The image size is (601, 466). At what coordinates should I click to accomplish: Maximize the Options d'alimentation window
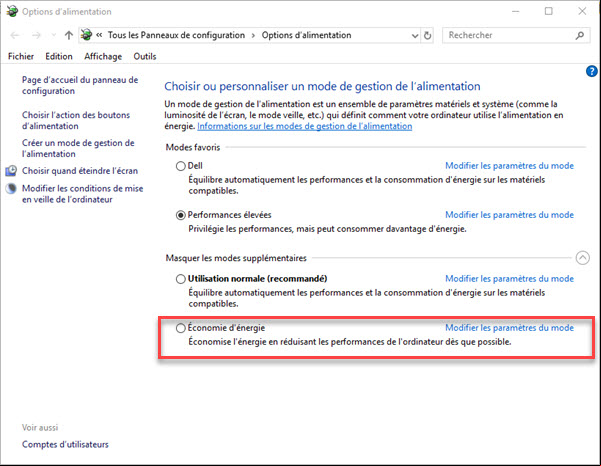(549, 11)
